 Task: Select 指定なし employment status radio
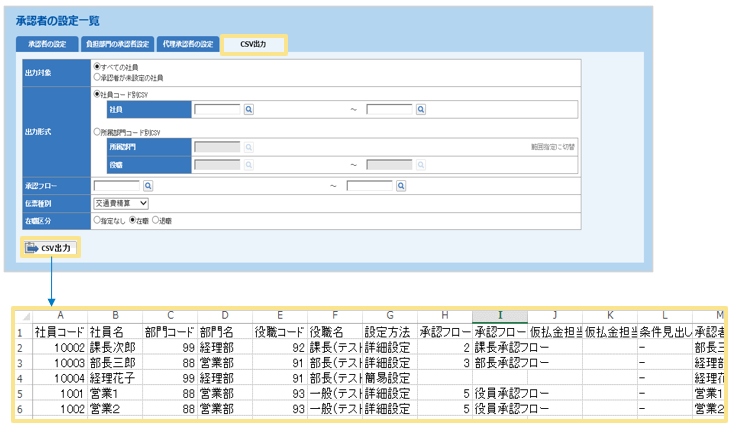click(97, 220)
